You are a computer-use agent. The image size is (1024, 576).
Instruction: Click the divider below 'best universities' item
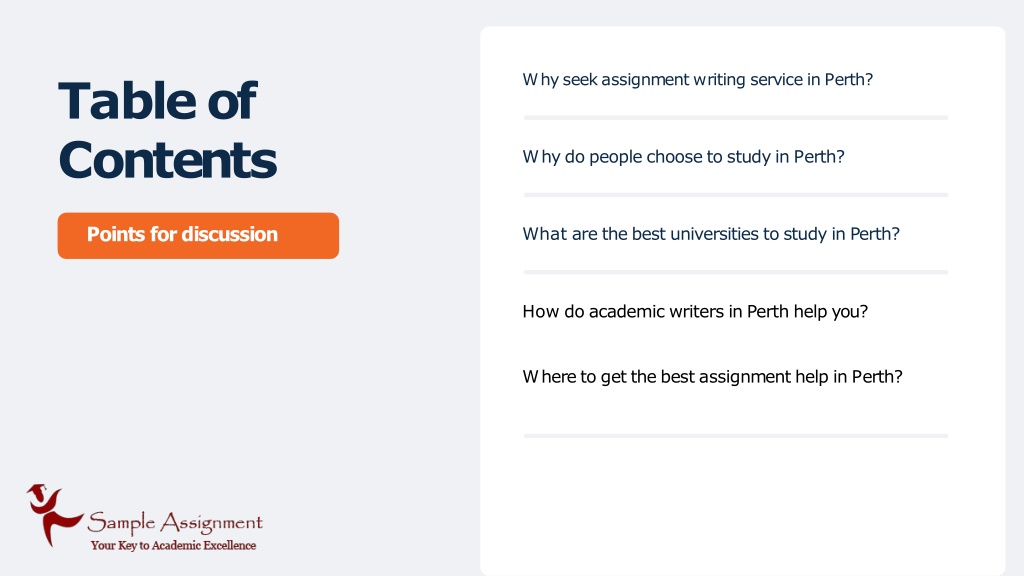[x=735, y=272]
